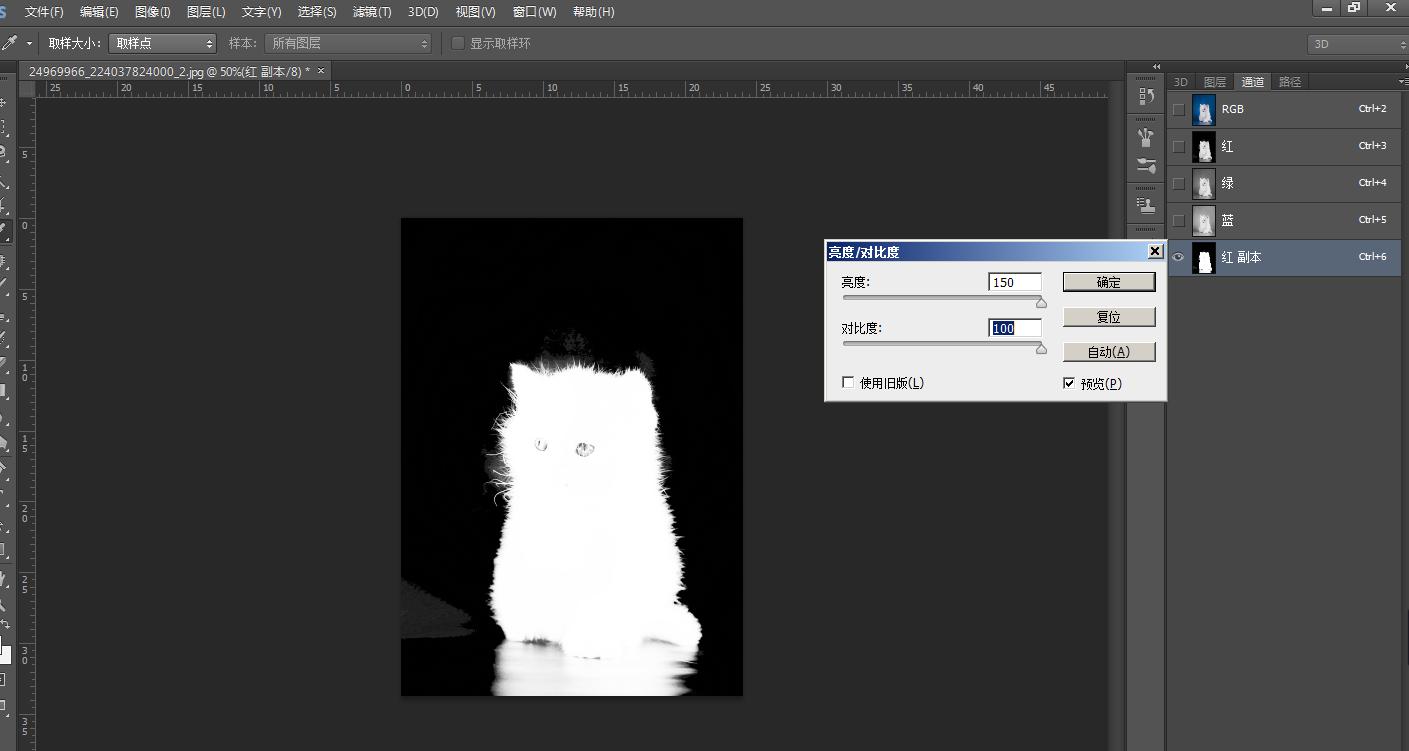This screenshot has width=1409, height=751.
Task: Toggle visibility of the 绿 channel
Action: click(x=1179, y=183)
